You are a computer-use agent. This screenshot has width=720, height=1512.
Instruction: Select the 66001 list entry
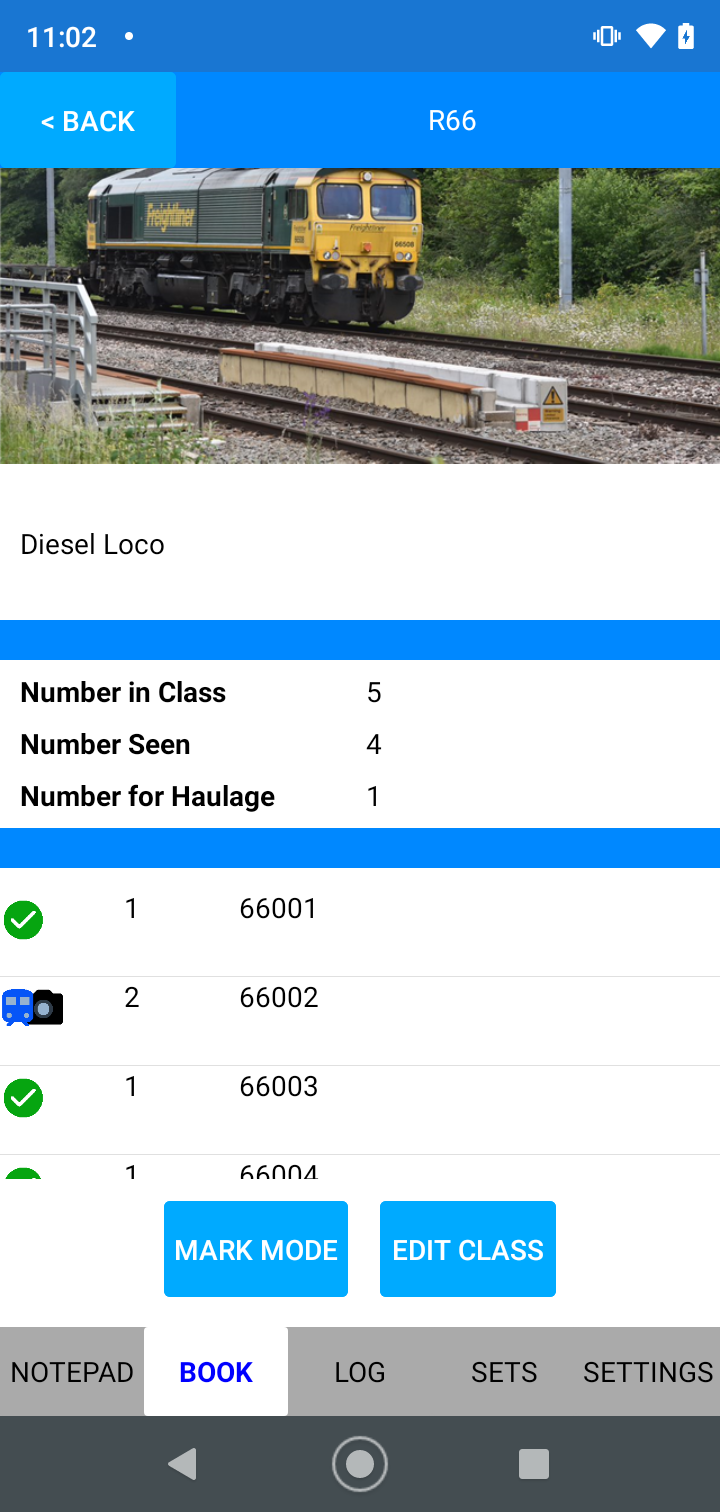click(x=278, y=908)
